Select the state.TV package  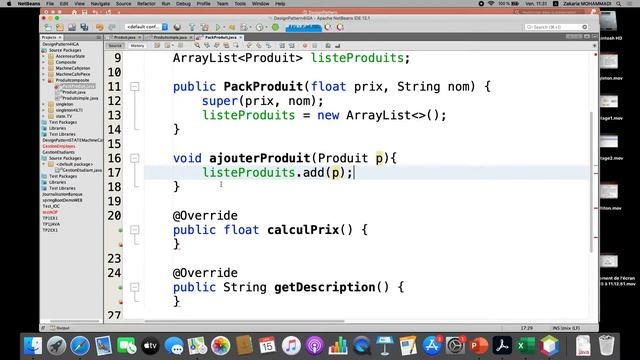pyautogui.click(x=63, y=116)
